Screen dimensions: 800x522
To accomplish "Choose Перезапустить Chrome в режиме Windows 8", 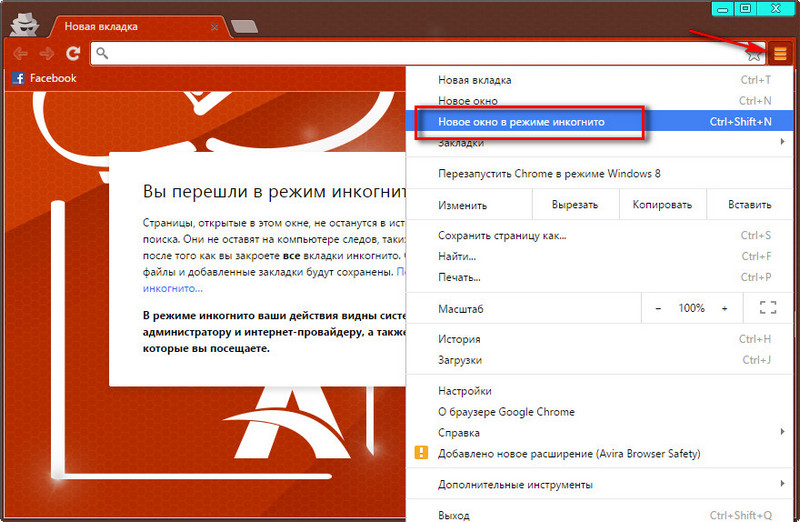I will coord(599,173).
